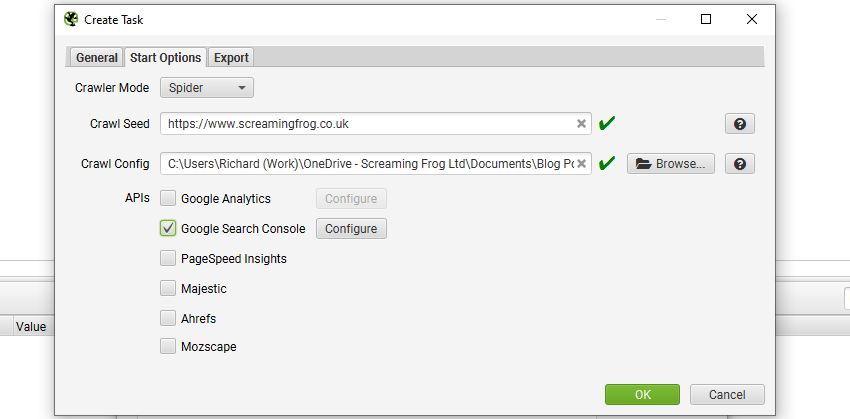
Task: Tick the Majestic API checkbox
Action: (x=168, y=288)
